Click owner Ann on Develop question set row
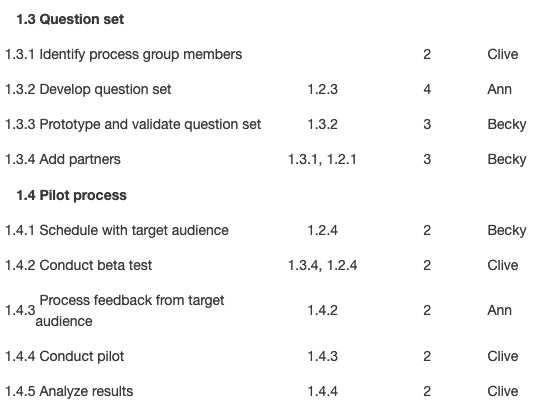 click(x=499, y=89)
